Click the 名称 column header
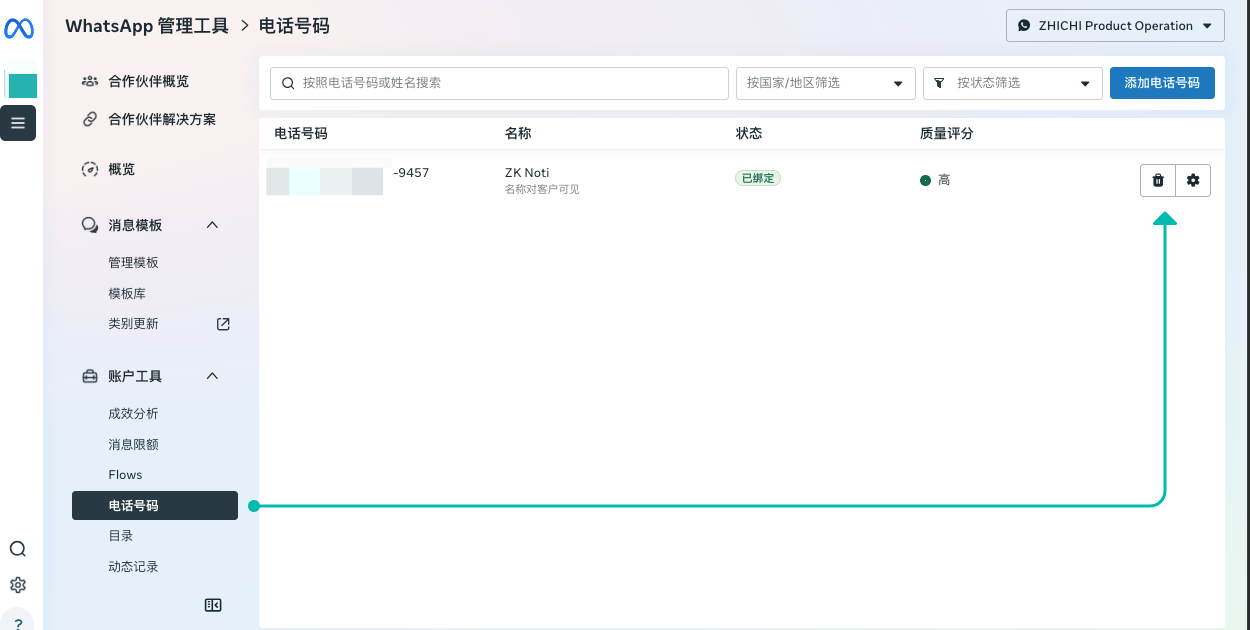1250x630 pixels. pos(518,133)
